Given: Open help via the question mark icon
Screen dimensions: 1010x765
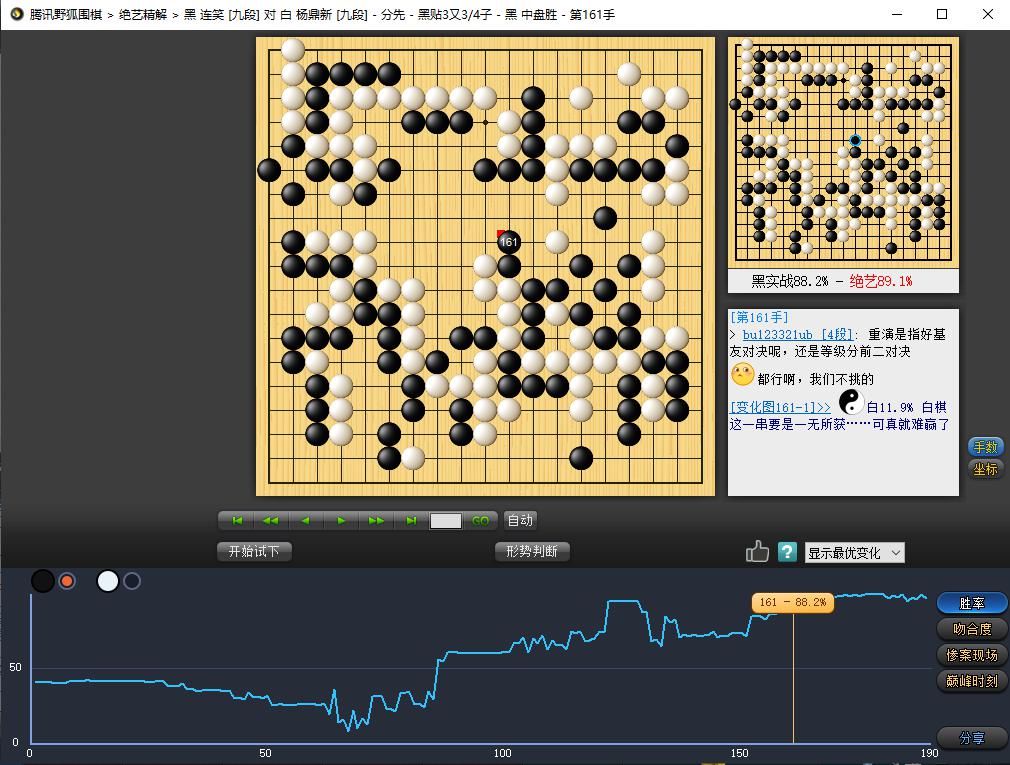Looking at the screenshot, I should click(x=787, y=552).
